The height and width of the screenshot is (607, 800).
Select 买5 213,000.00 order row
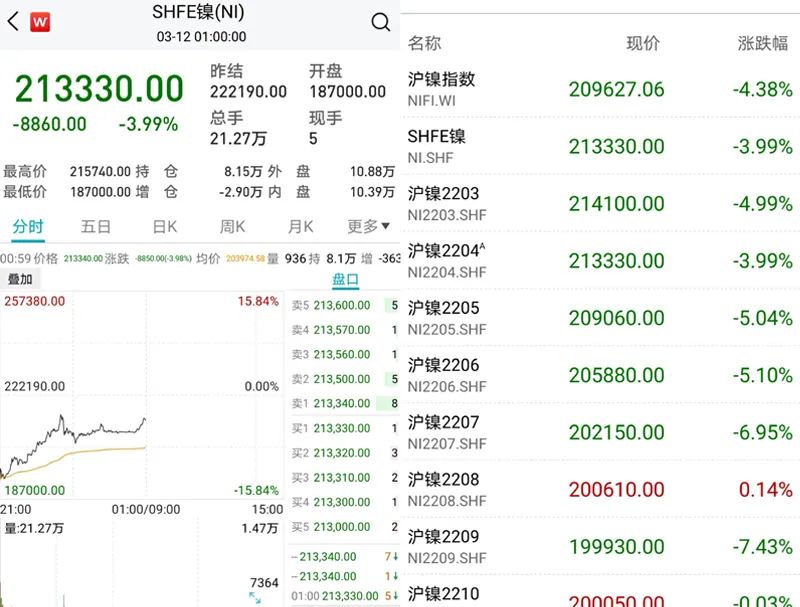click(x=345, y=527)
